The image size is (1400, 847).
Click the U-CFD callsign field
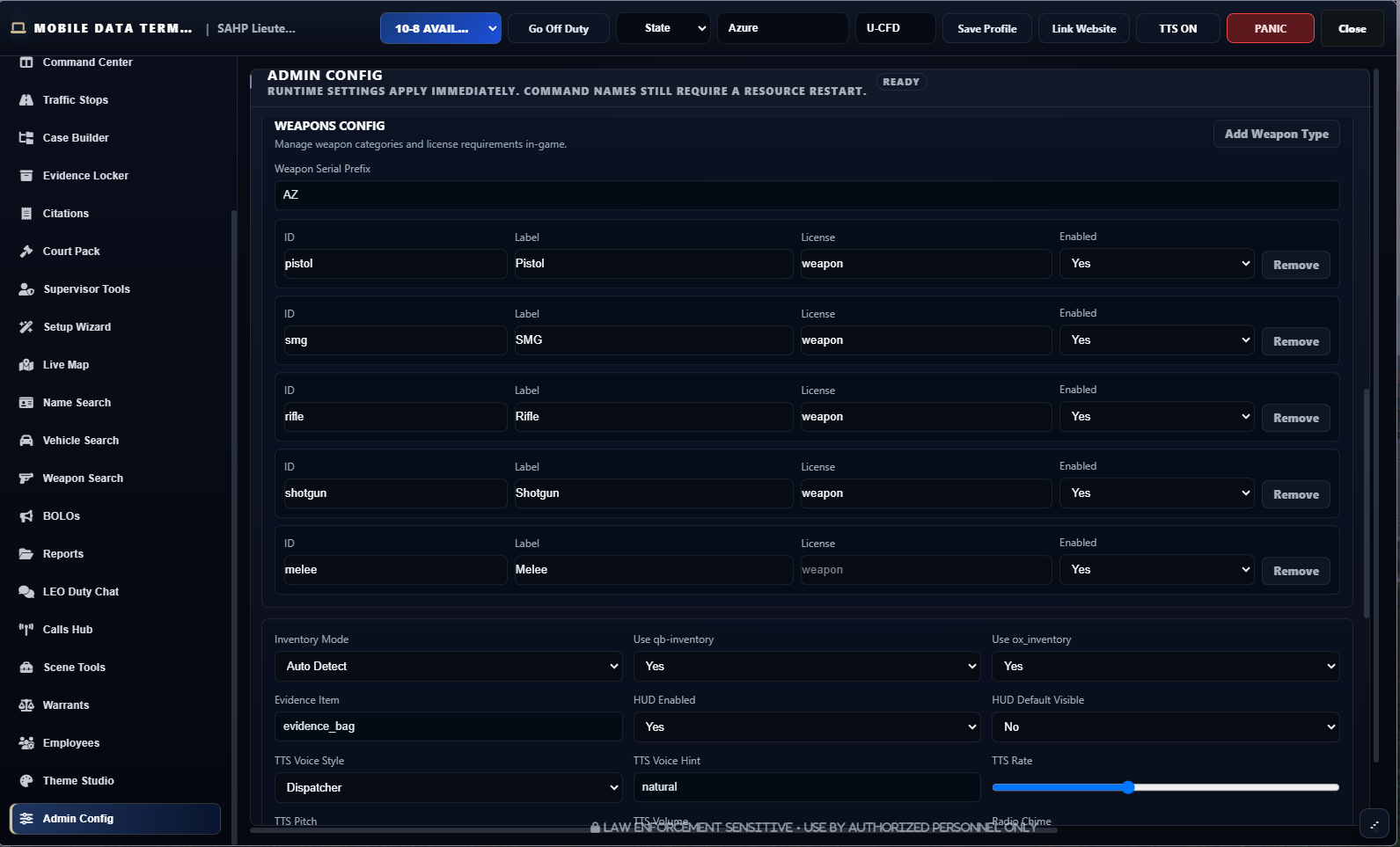pos(895,28)
